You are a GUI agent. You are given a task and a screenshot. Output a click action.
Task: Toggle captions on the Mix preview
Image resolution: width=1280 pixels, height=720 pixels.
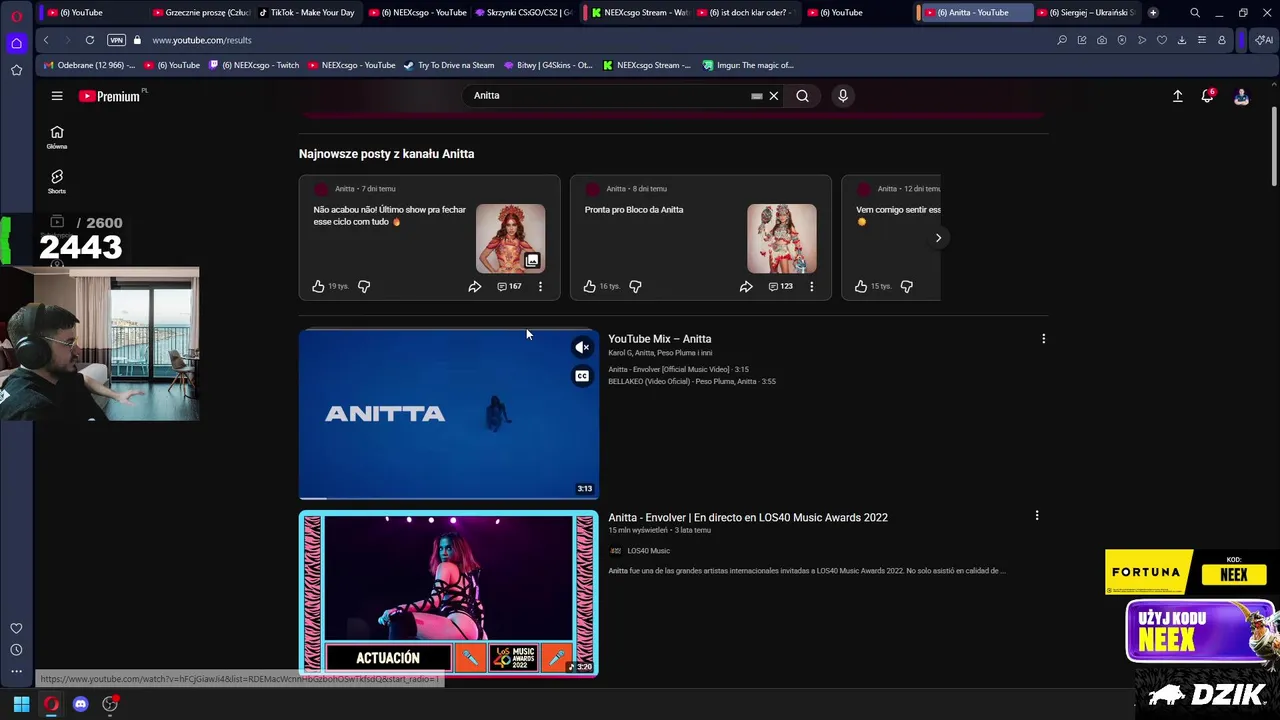point(582,376)
